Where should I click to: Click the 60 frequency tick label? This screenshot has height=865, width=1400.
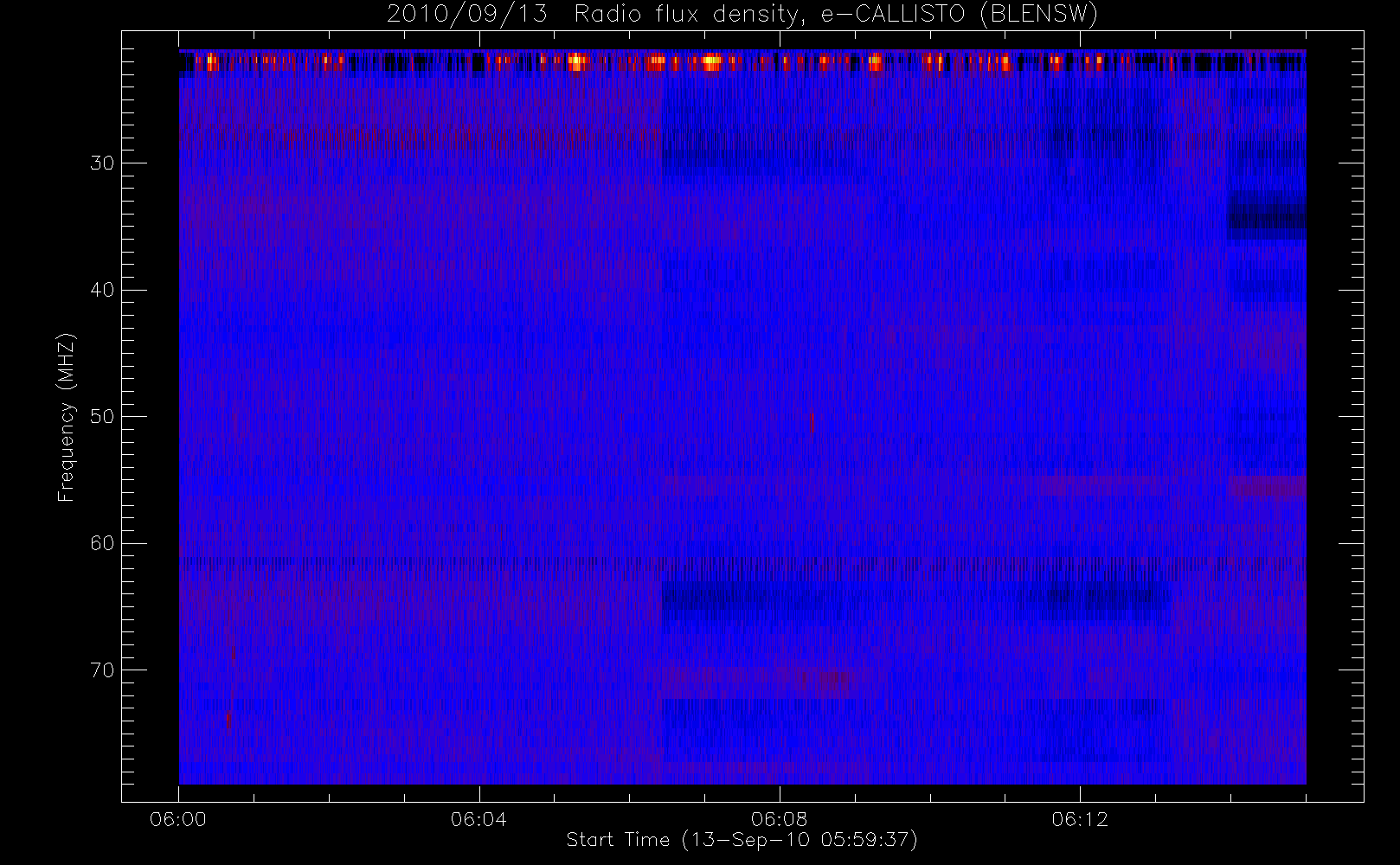pyautogui.click(x=102, y=543)
